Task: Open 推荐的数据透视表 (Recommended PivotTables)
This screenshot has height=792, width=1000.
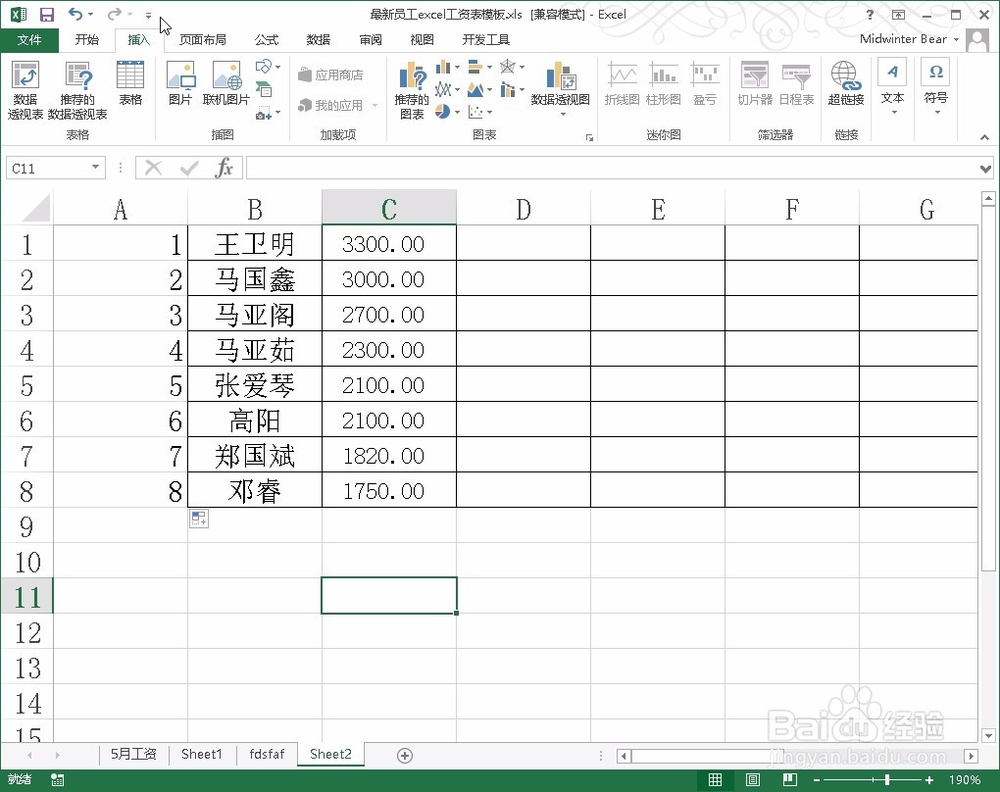Action: [76, 88]
